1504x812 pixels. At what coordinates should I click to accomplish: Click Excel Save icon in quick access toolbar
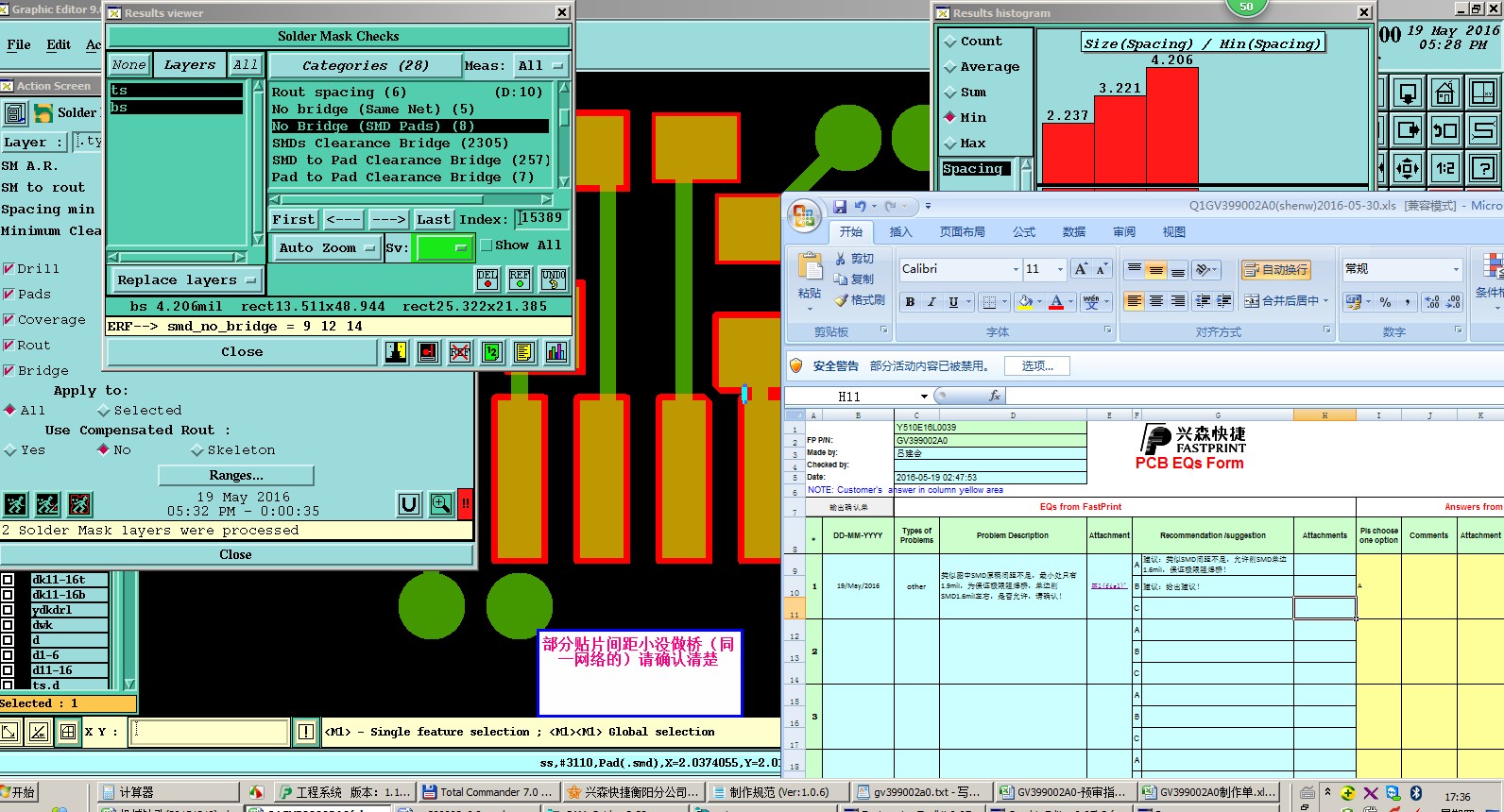pyautogui.click(x=839, y=206)
